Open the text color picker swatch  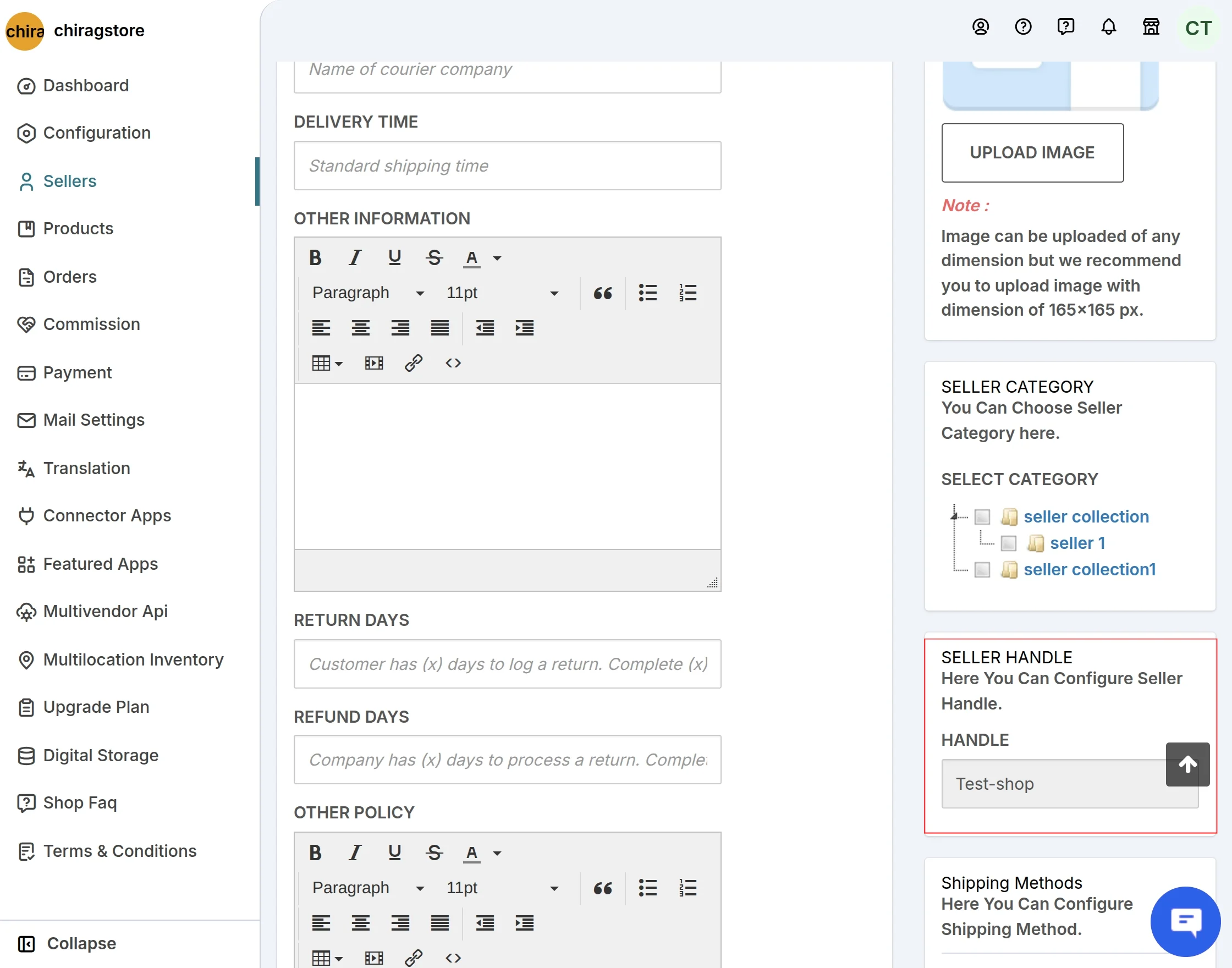click(471, 257)
